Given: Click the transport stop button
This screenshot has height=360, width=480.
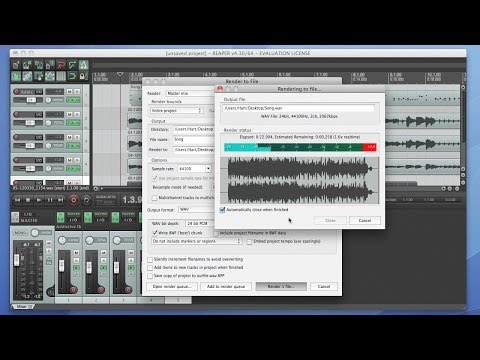Looking at the screenshot, I should point(28,200).
